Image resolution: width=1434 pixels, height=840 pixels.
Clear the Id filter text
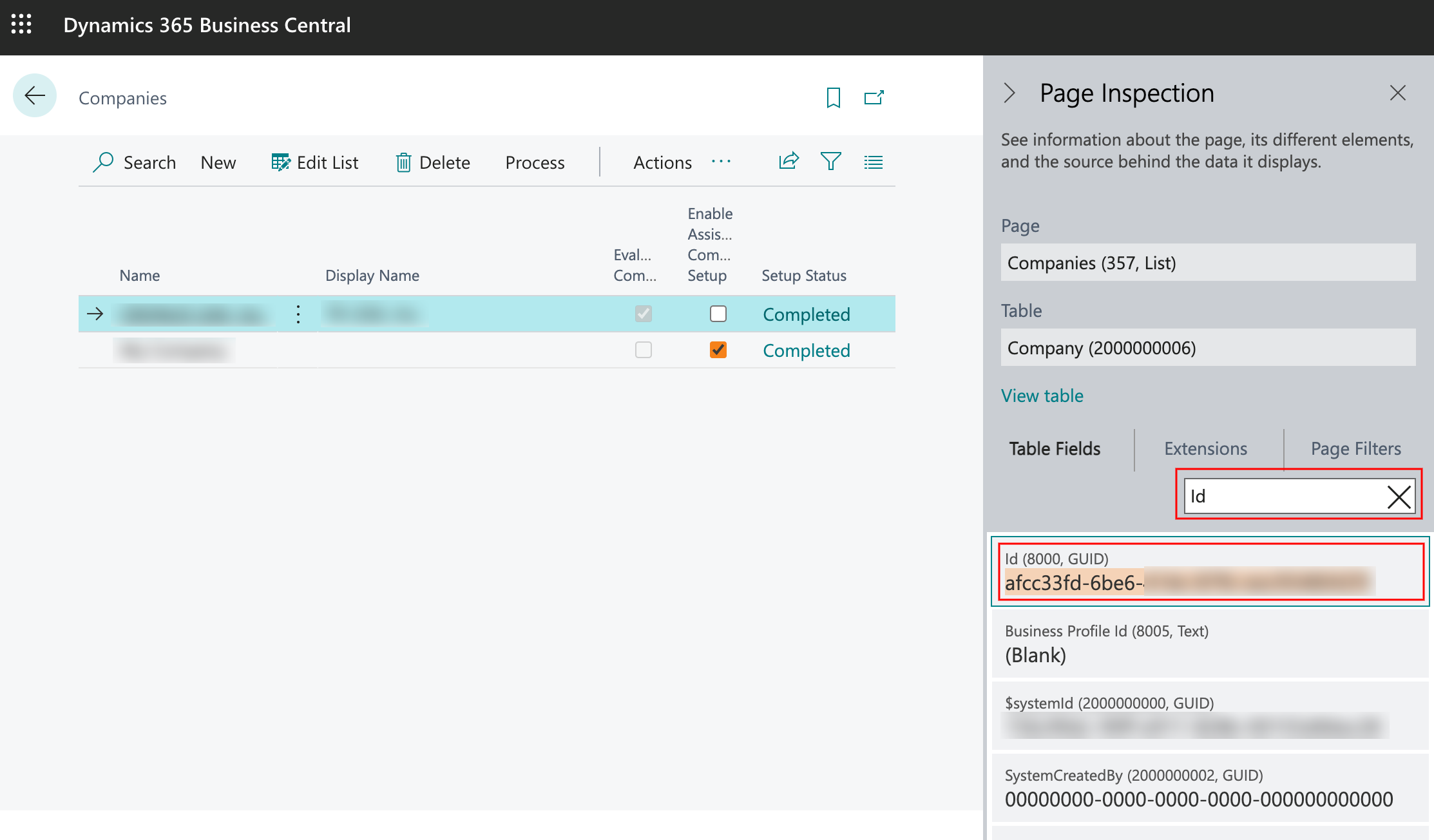1399,497
